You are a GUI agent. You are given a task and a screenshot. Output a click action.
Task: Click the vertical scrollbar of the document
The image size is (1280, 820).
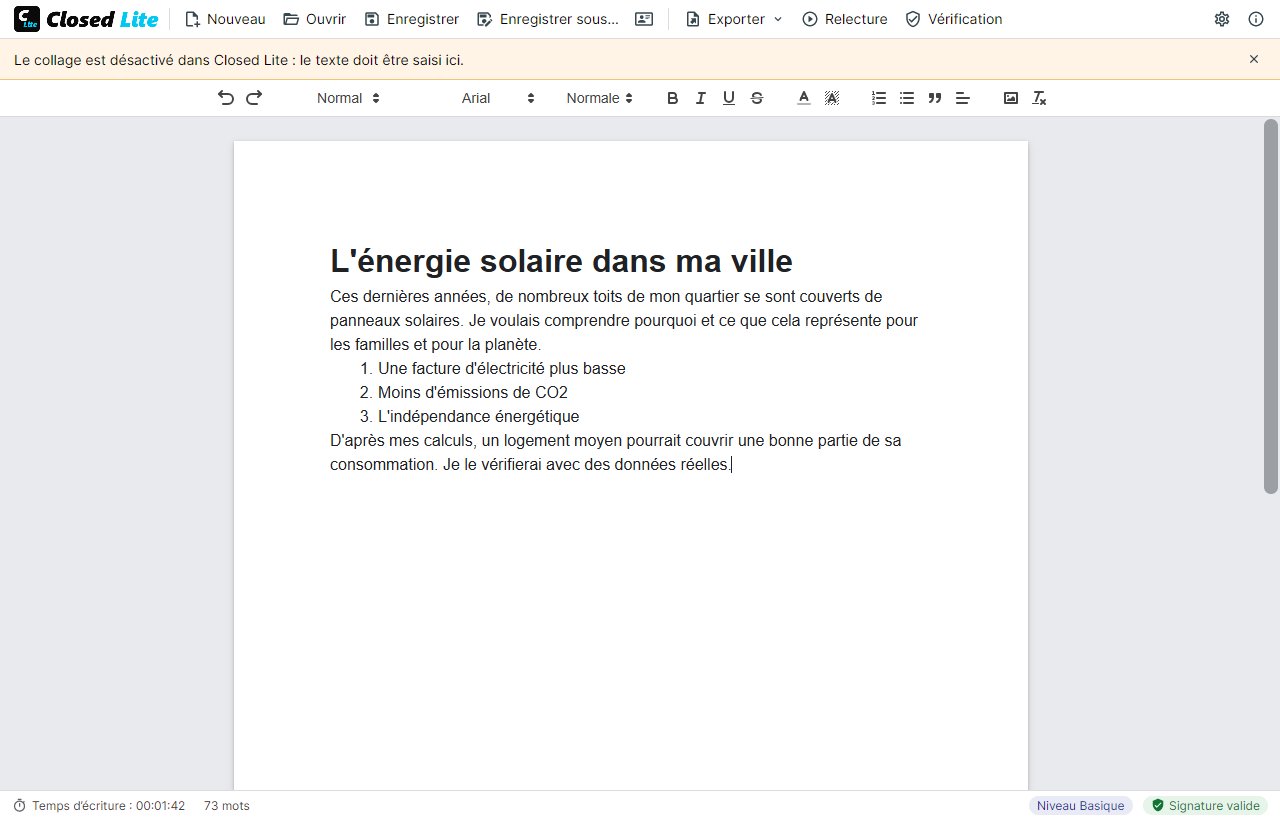click(1271, 306)
